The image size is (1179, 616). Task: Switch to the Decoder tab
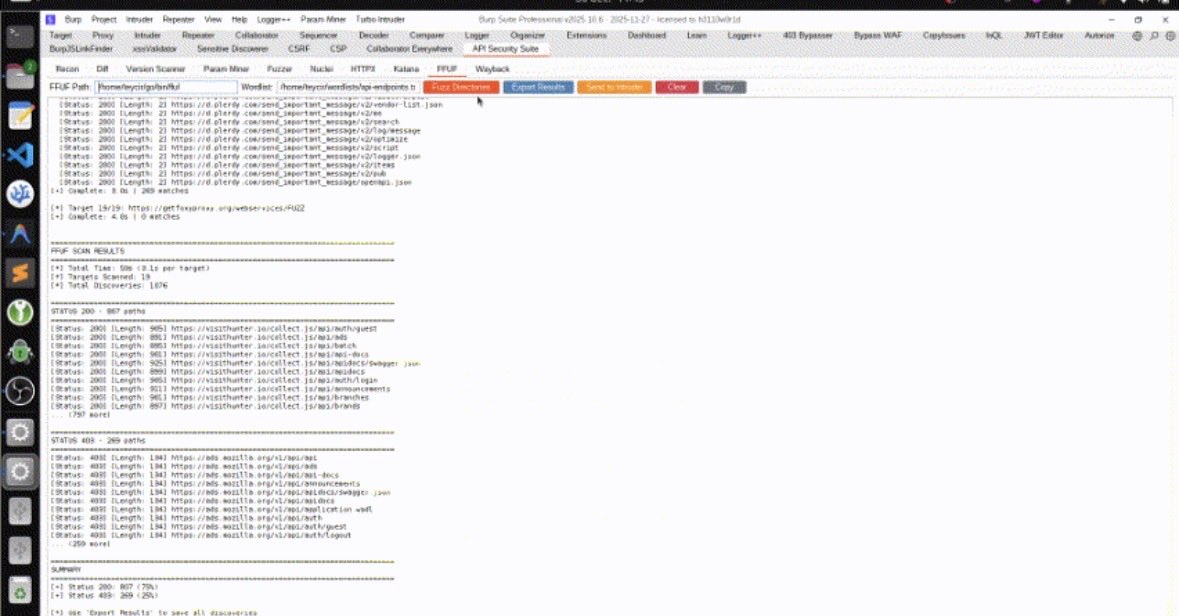point(374,35)
